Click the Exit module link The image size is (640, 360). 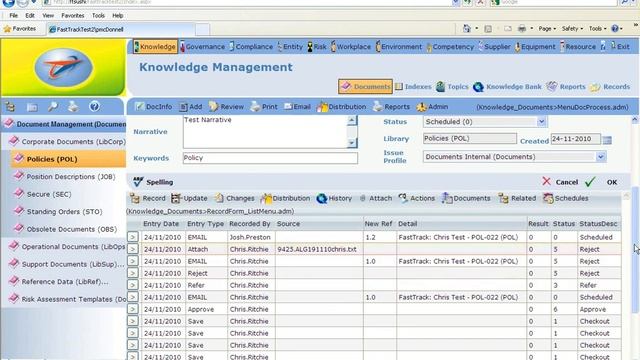coord(620,47)
